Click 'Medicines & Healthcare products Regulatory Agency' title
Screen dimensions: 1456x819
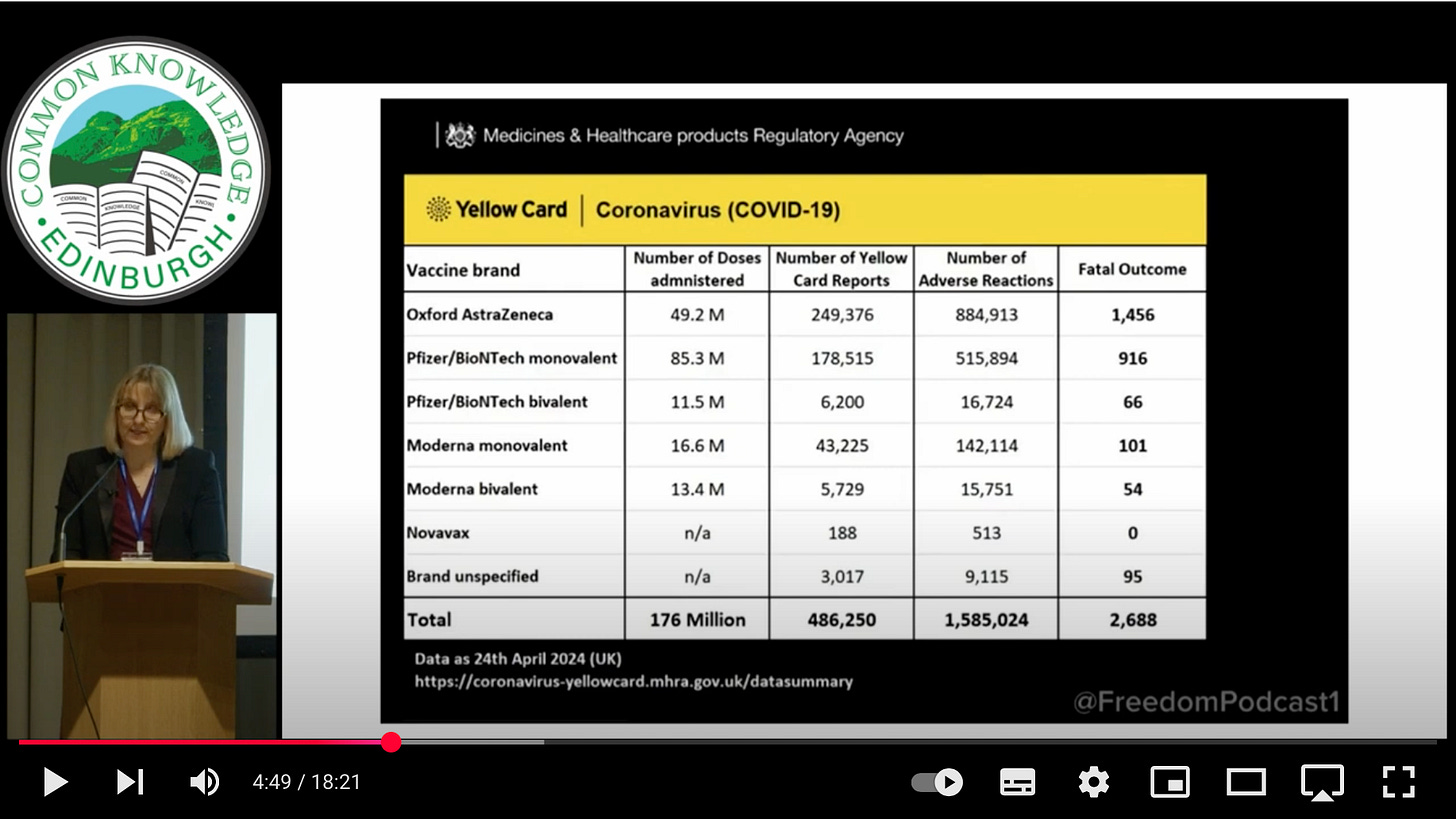pos(693,135)
